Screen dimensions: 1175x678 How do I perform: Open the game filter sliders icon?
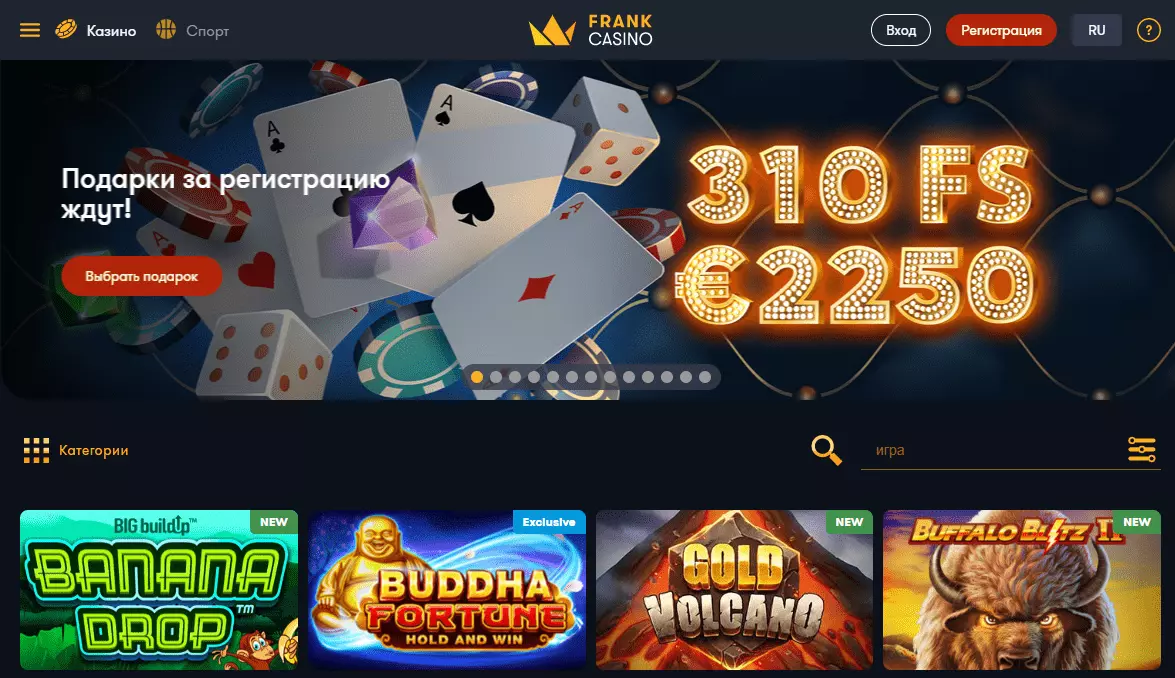(x=1141, y=450)
